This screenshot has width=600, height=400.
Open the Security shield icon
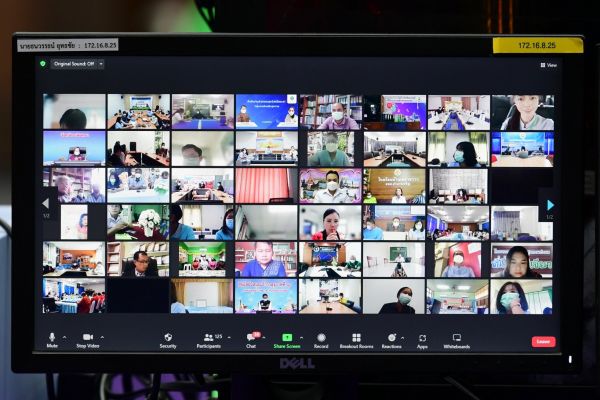(x=168, y=338)
